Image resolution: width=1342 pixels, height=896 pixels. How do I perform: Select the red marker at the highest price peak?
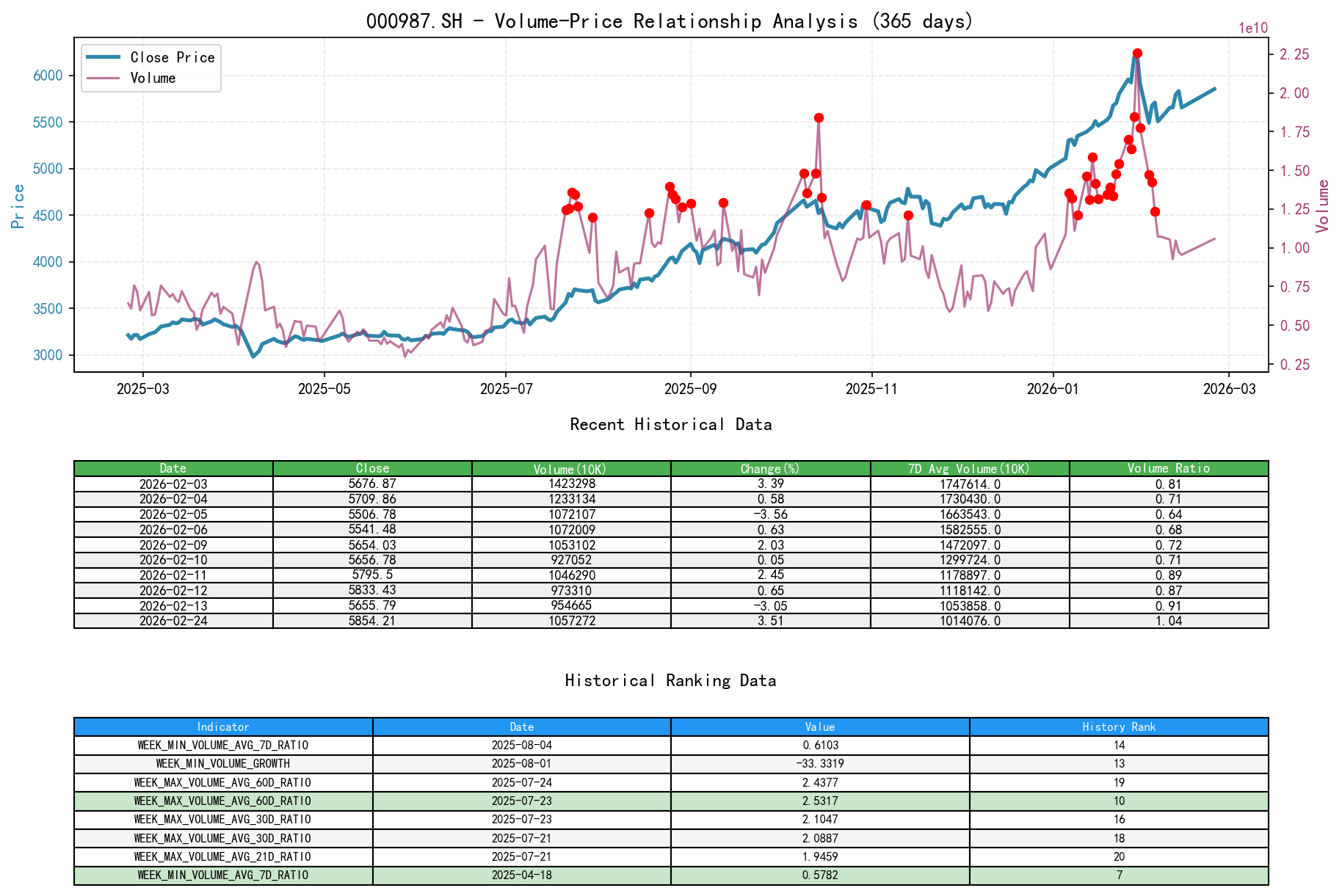(1136, 52)
